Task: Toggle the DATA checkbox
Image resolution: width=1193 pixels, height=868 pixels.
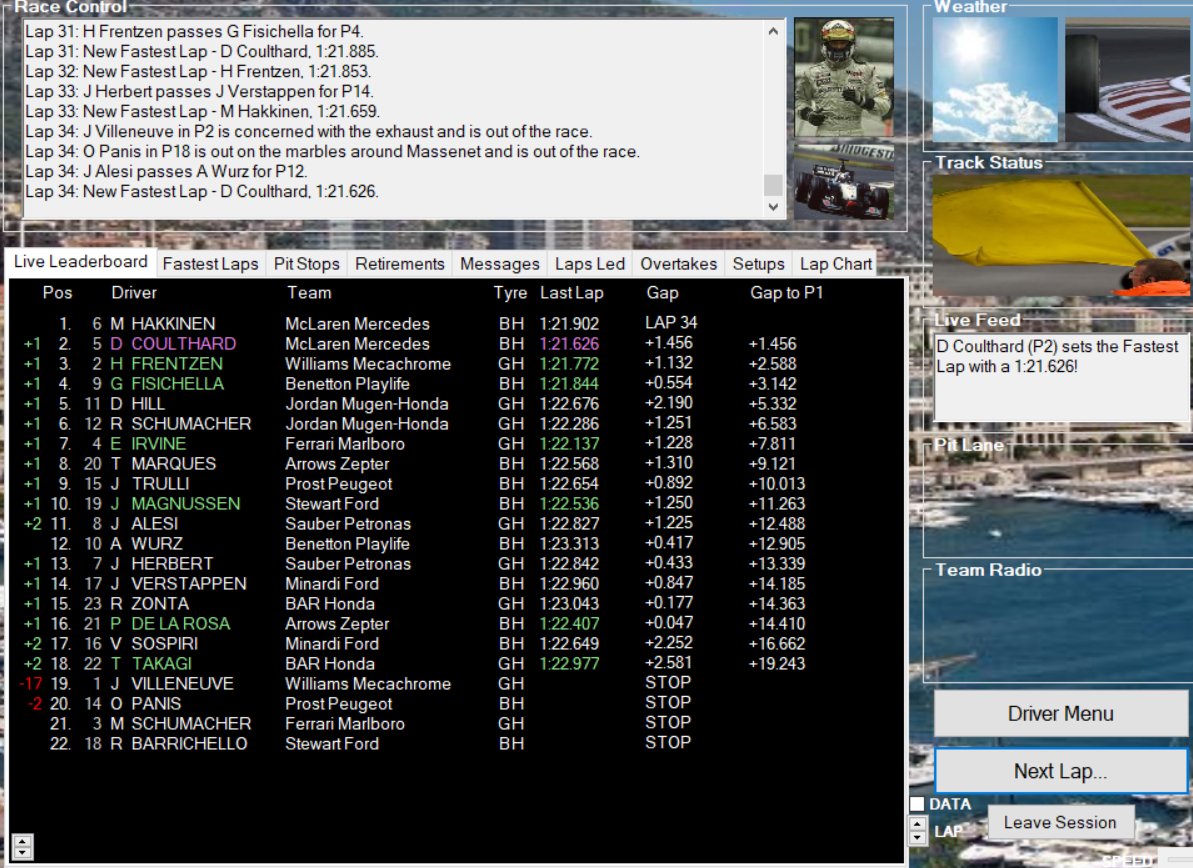Action: pyautogui.click(x=918, y=804)
